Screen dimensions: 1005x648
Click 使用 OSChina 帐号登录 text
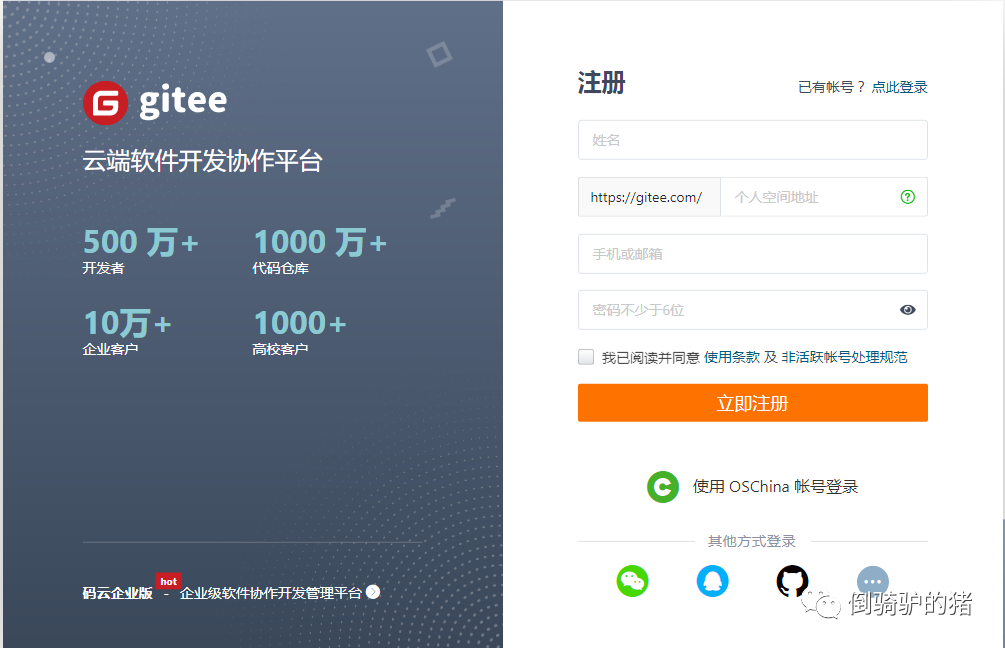775,486
